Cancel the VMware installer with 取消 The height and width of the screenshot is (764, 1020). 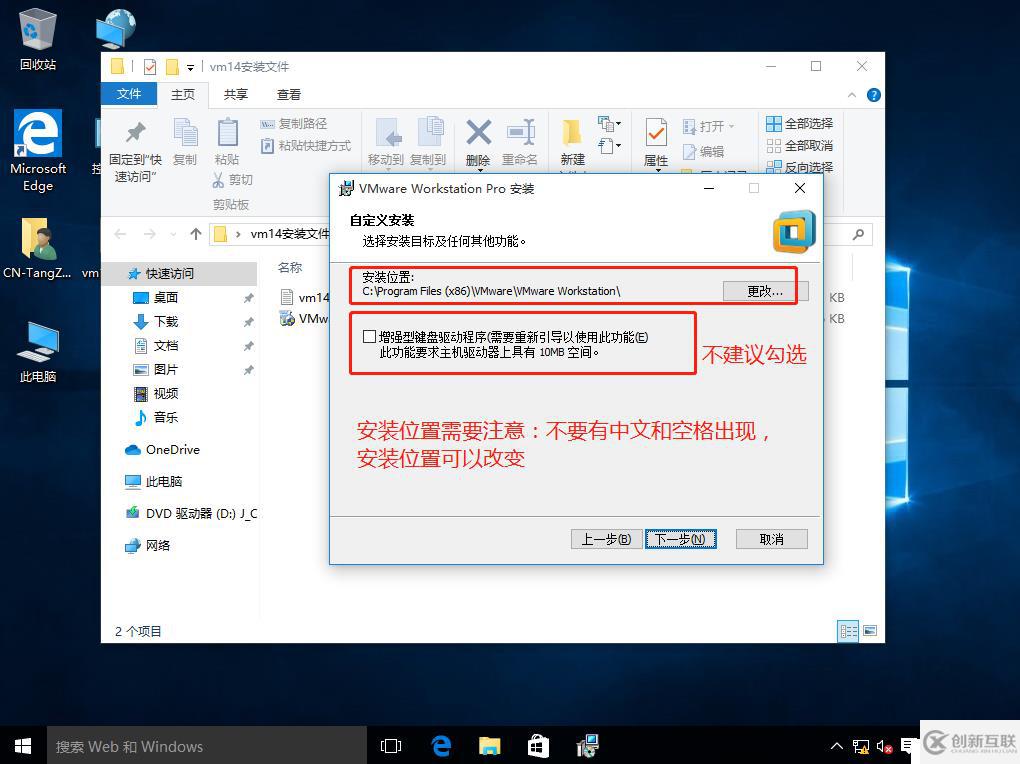click(x=771, y=539)
